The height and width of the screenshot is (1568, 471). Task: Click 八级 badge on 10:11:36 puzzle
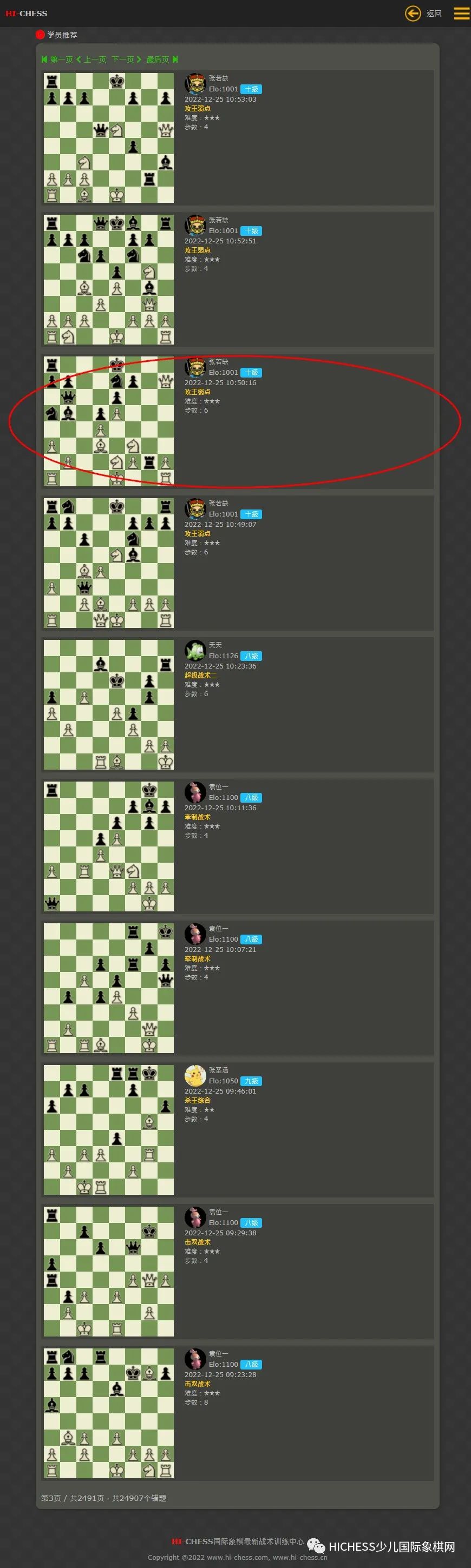pos(251,797)
